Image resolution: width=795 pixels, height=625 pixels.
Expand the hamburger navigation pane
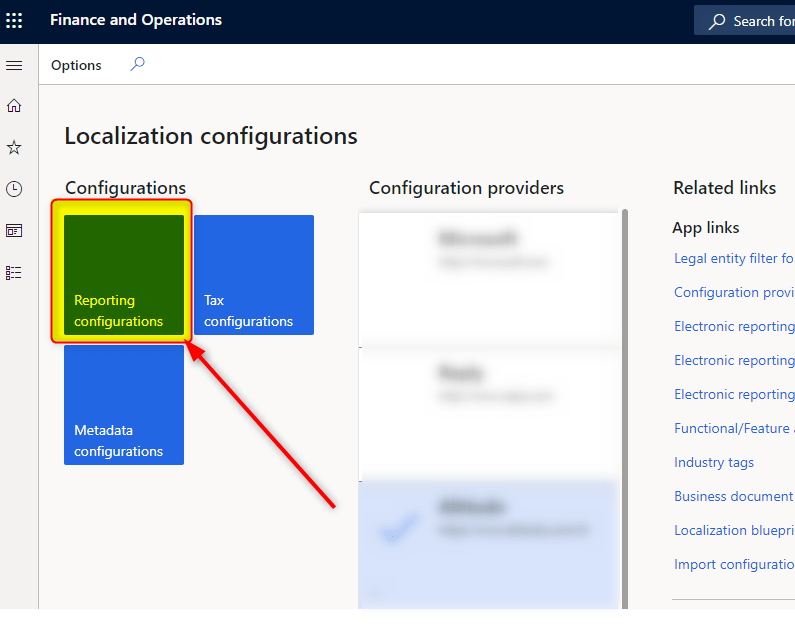click(x=14, y=65)
